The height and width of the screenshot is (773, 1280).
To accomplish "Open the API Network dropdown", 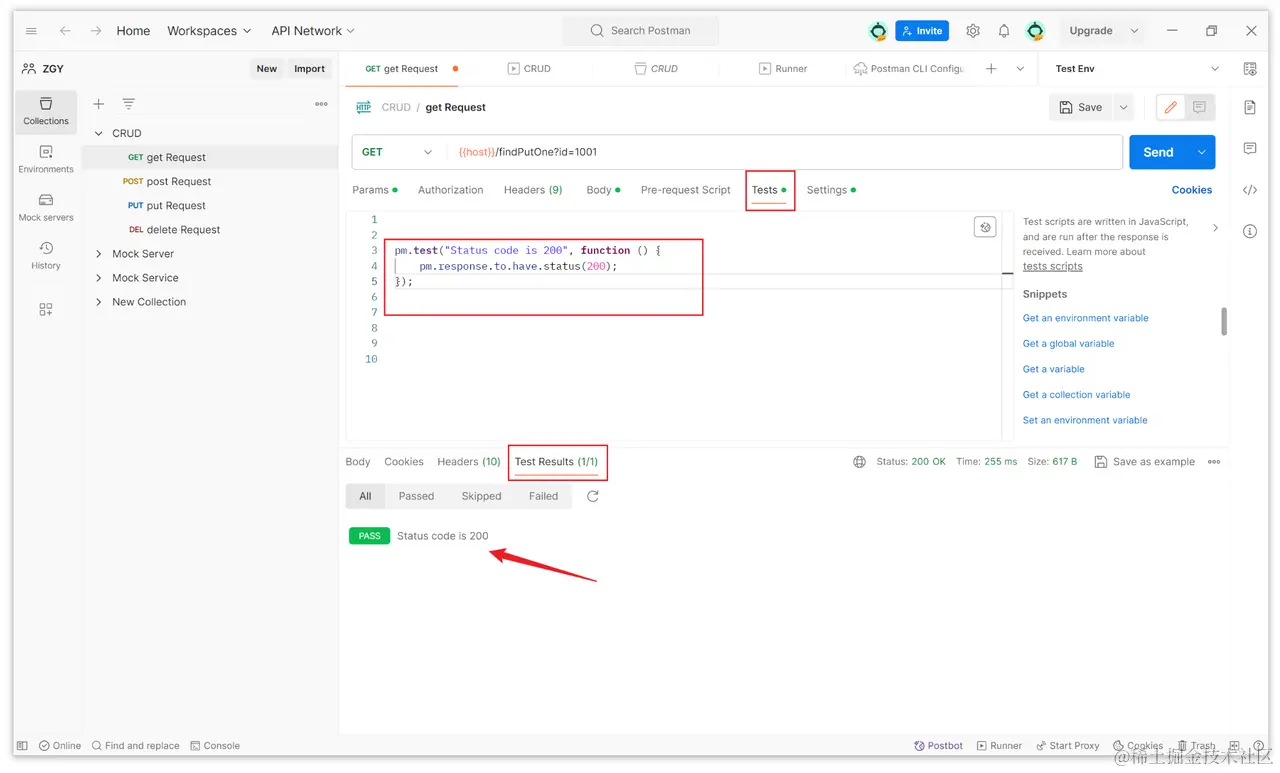I will 313,31.
